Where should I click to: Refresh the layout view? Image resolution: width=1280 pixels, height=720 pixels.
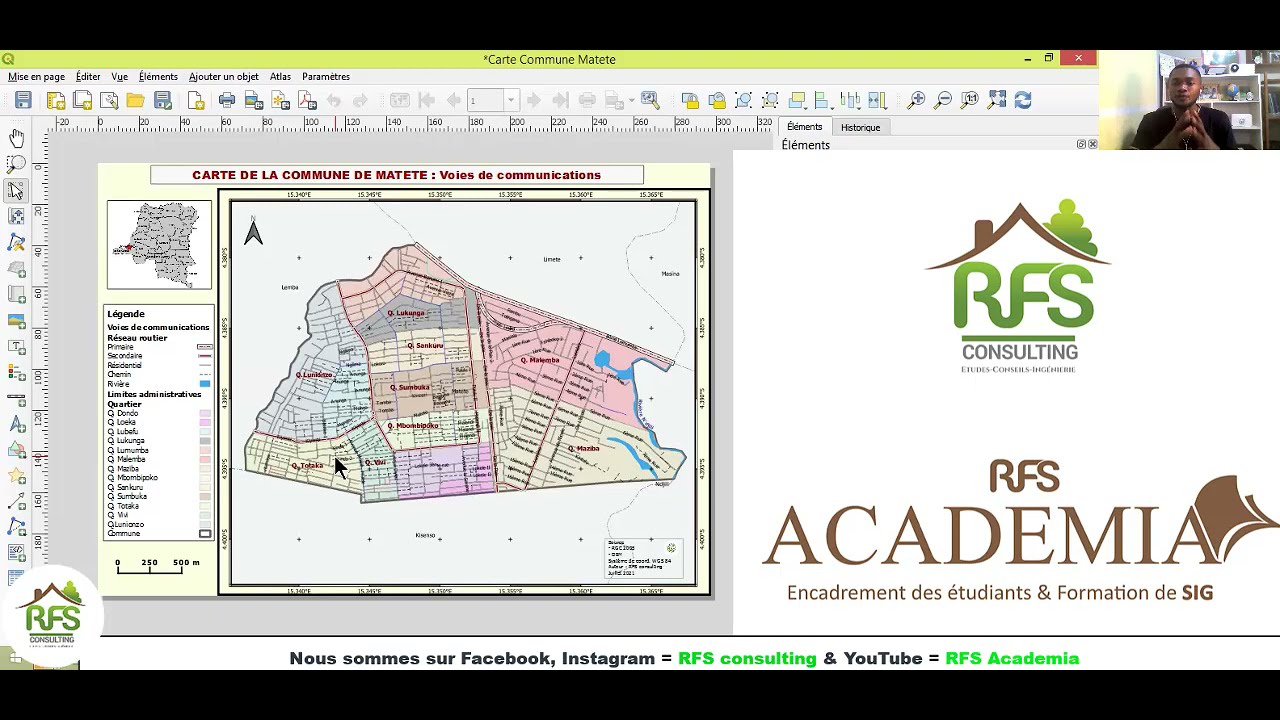(x=1023, y=100)
